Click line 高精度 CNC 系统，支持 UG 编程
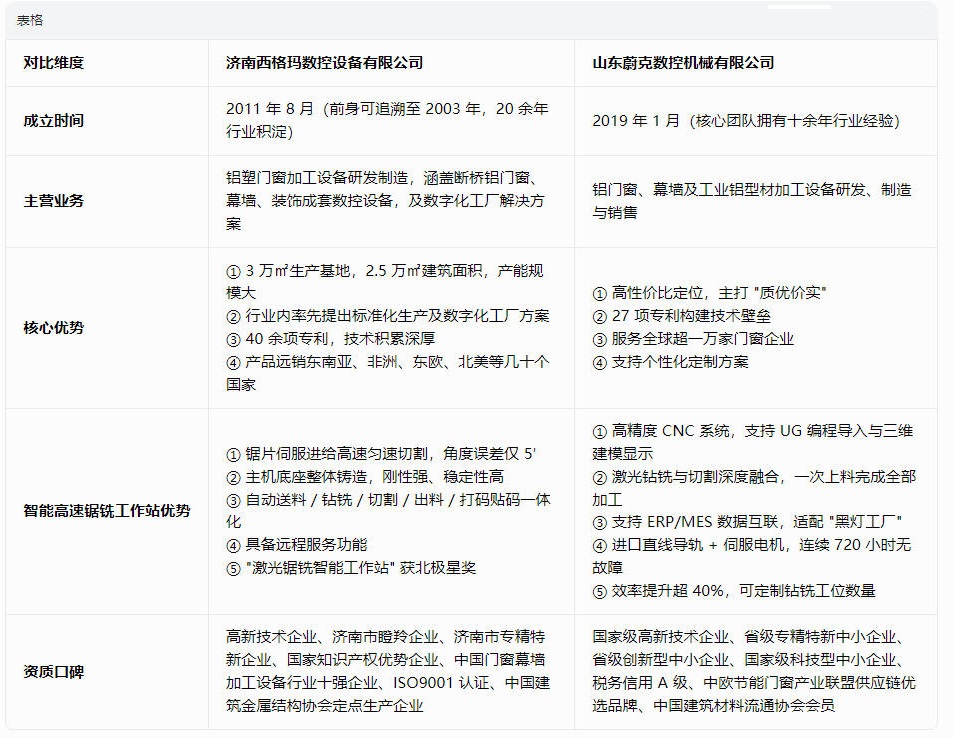This screenshot has height=738, width=953. point(752,442)
